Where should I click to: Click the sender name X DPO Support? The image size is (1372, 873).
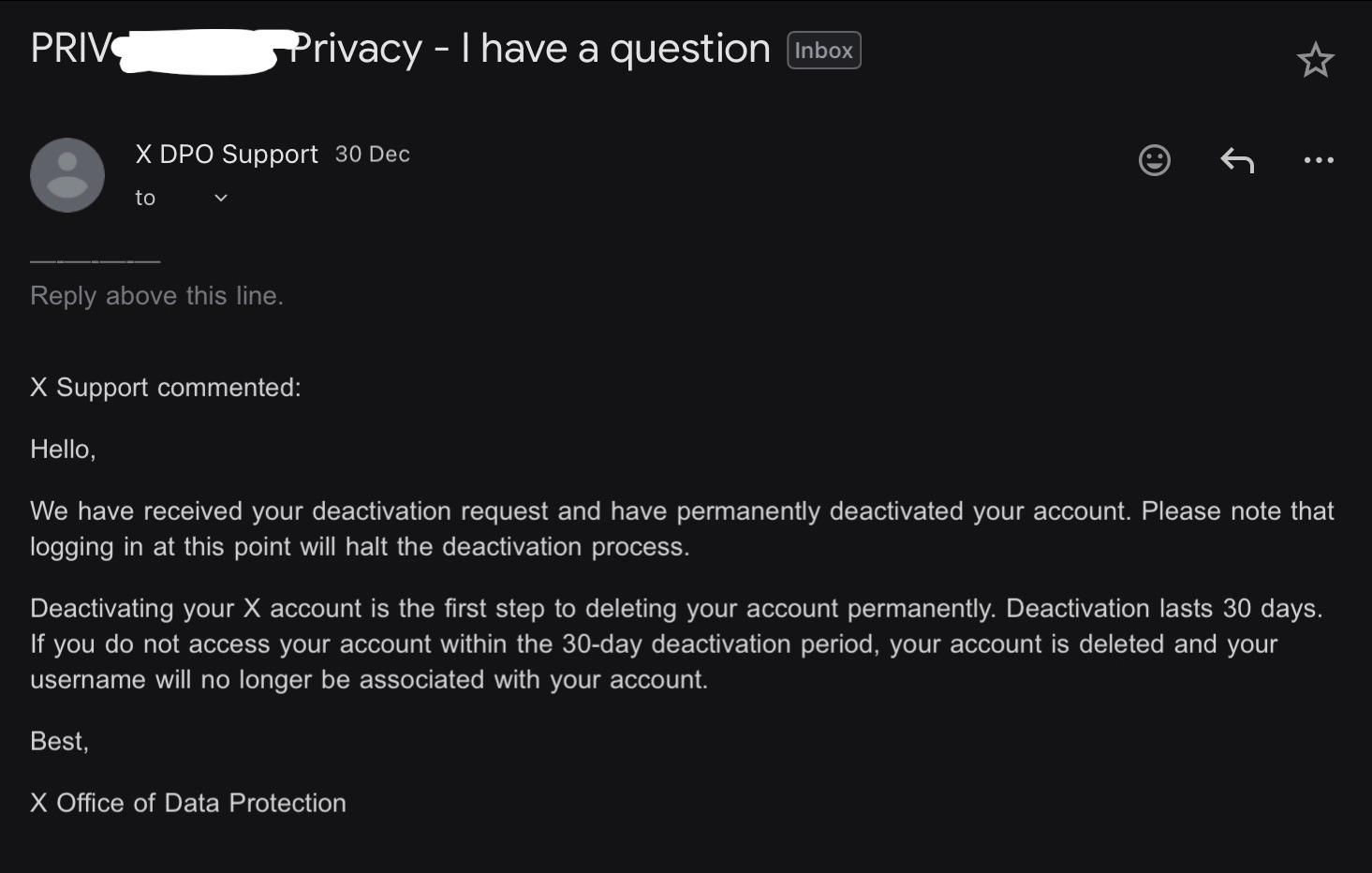(x=226, y=154)
